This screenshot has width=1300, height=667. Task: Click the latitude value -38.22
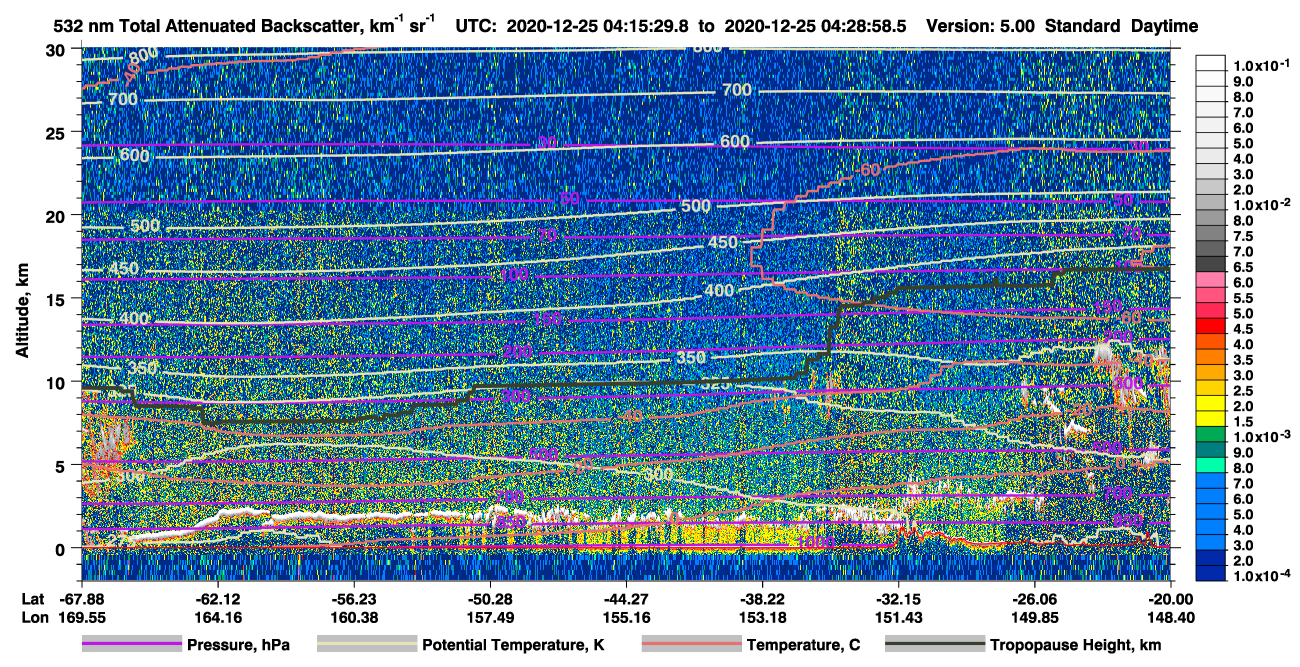(x=762, y=599)
